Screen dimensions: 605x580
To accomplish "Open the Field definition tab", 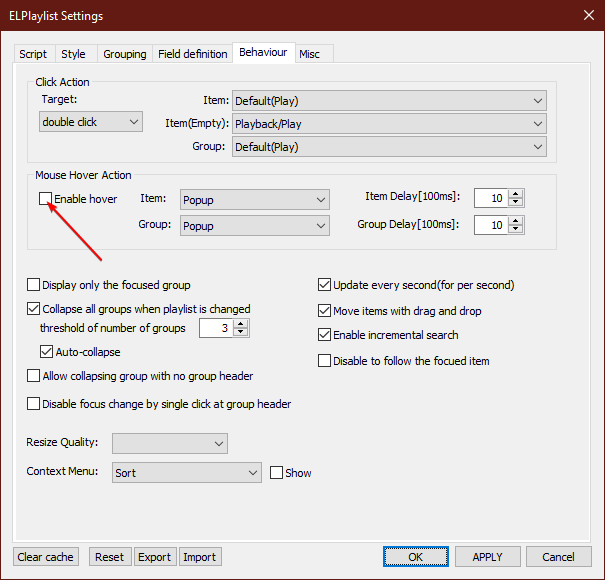I will 192,54.
